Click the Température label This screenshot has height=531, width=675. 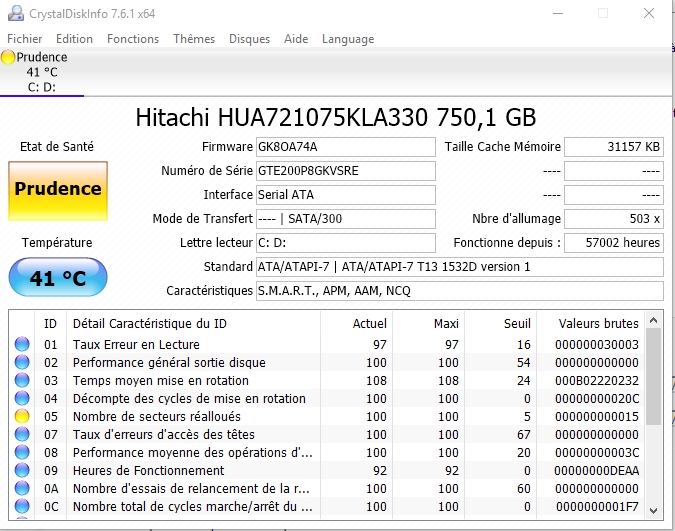pyautogui.click(x=57, y=243)
